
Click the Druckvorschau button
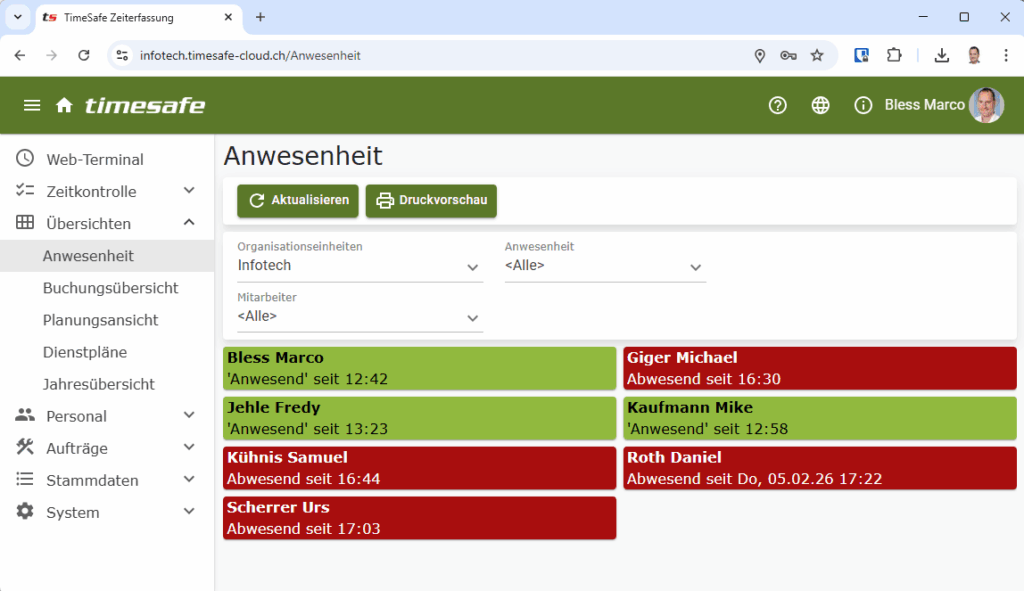coord(431,200)
